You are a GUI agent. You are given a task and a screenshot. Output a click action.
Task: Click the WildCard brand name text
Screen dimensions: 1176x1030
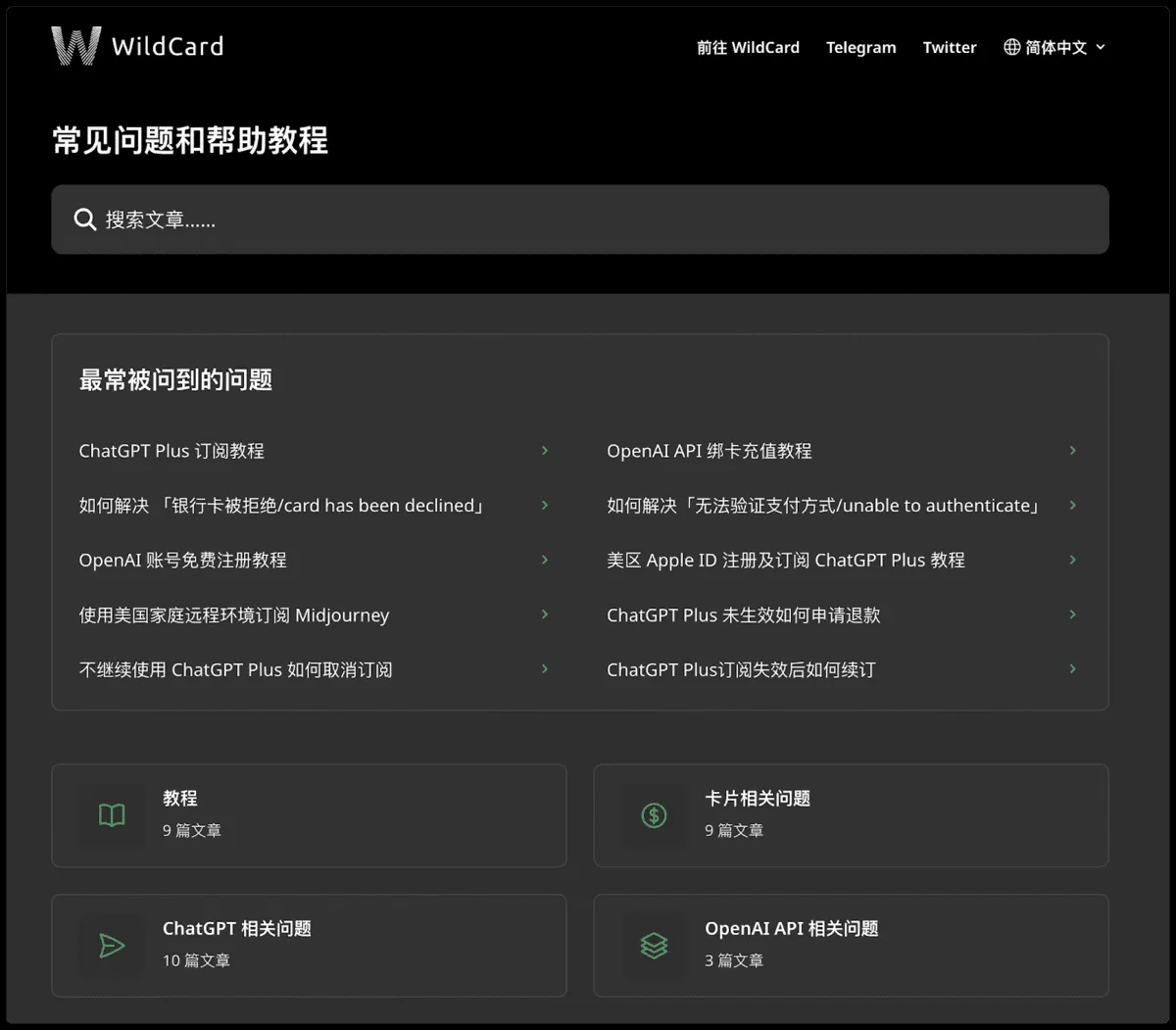point(168,46)
